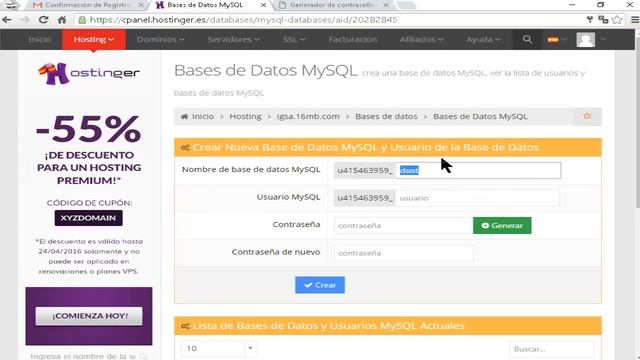Open search magnifier in navigation bar
The image size is (640, 360).
[x=527, y=40]
